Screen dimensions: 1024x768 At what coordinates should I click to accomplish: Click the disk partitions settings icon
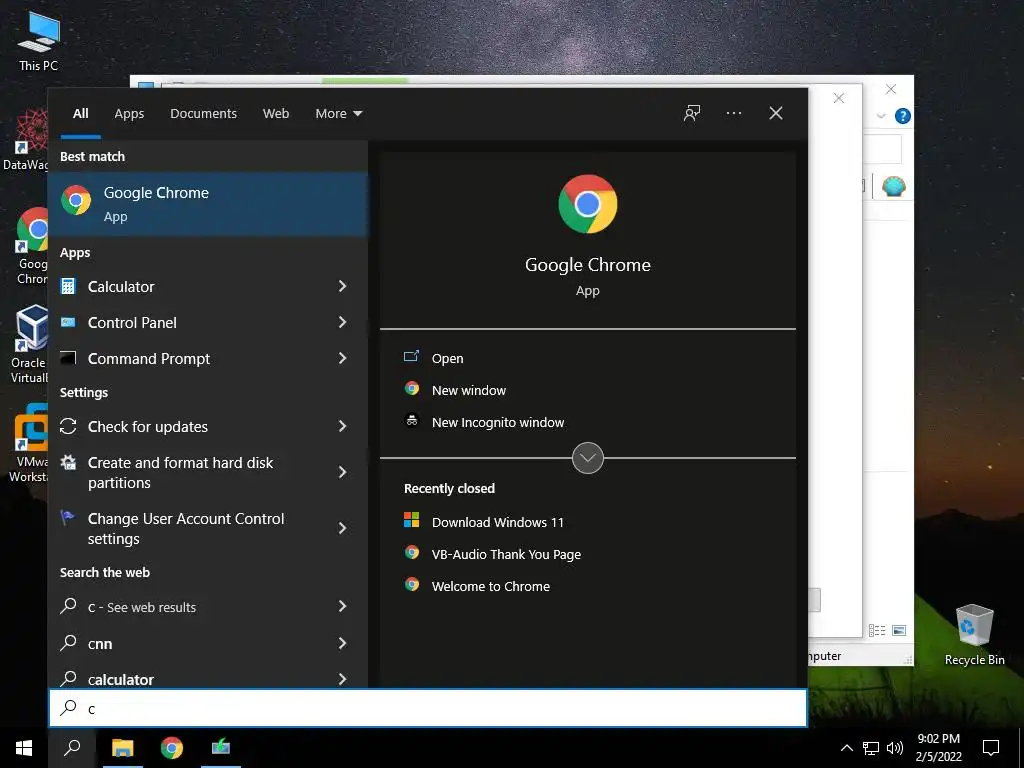pos(68,462)
